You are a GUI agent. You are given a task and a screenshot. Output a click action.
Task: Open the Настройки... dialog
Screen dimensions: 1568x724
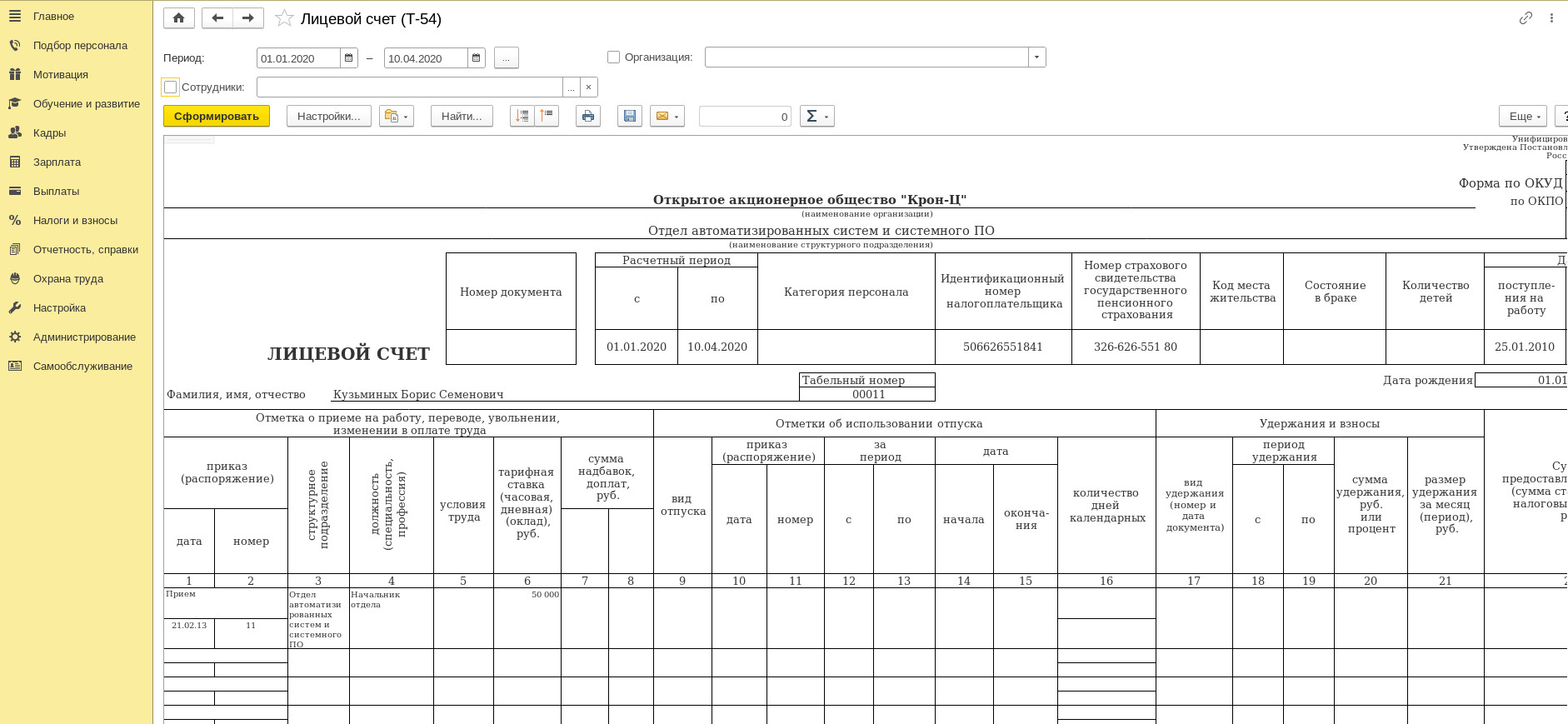[328, 117]
